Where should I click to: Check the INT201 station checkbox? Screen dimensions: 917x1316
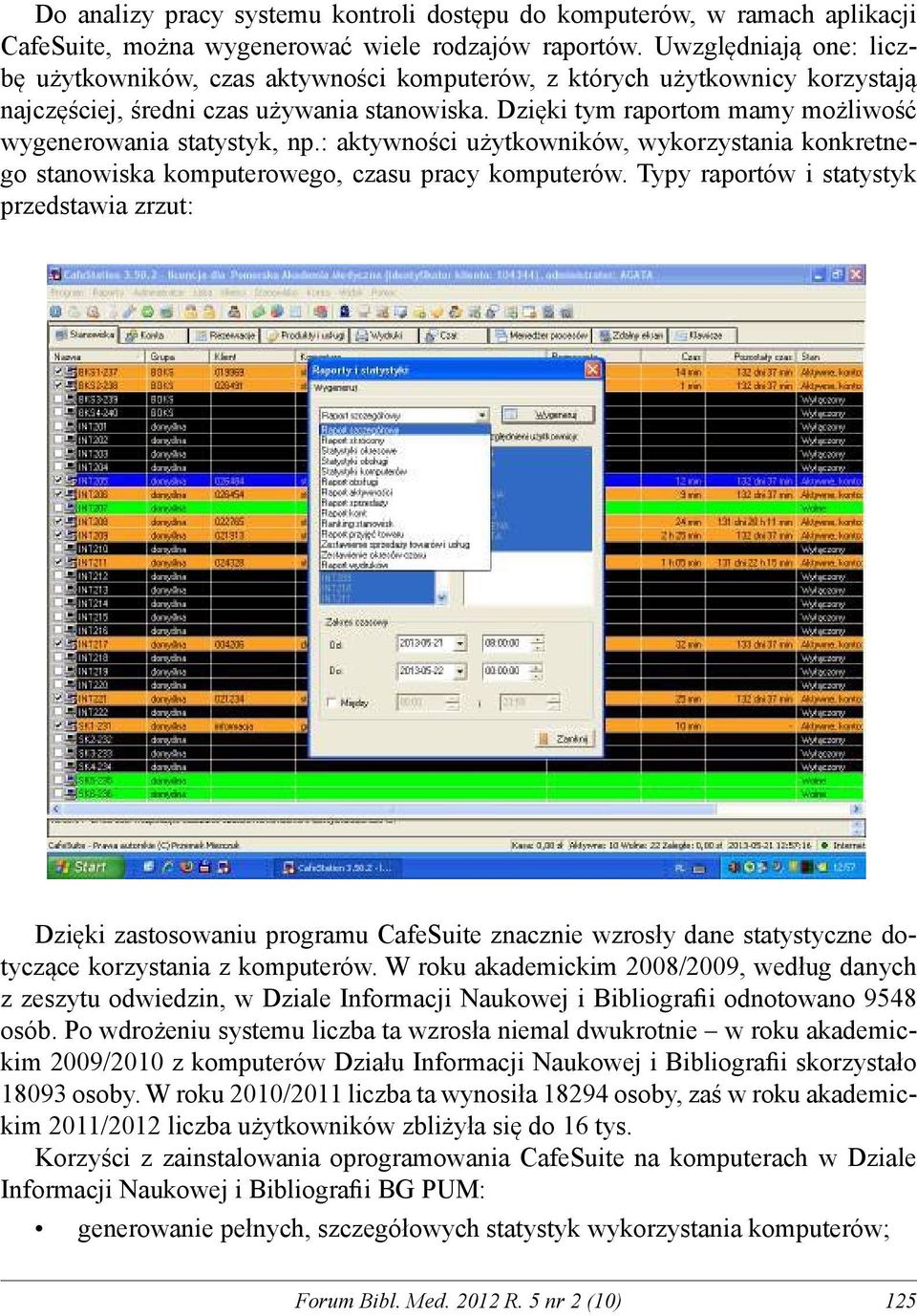pyautogui.click(x=60, y=426)
